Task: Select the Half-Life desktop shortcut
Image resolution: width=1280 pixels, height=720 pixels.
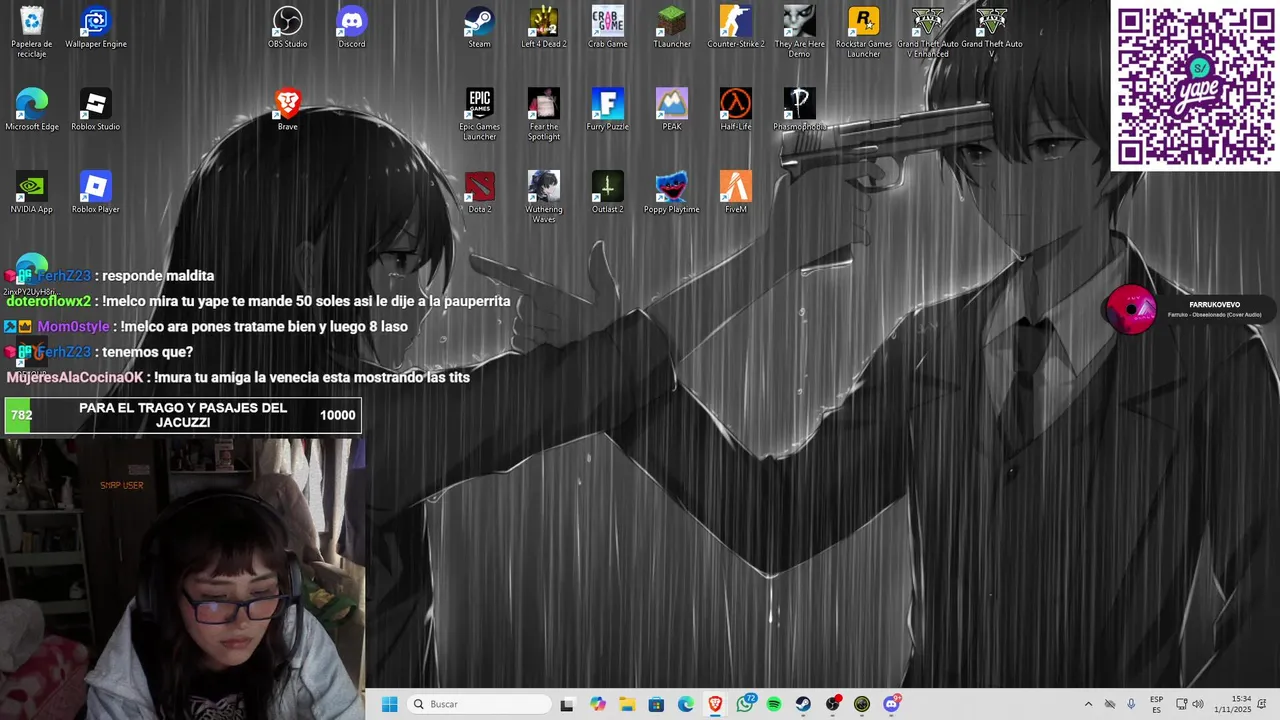Action: tap(736, 110)
